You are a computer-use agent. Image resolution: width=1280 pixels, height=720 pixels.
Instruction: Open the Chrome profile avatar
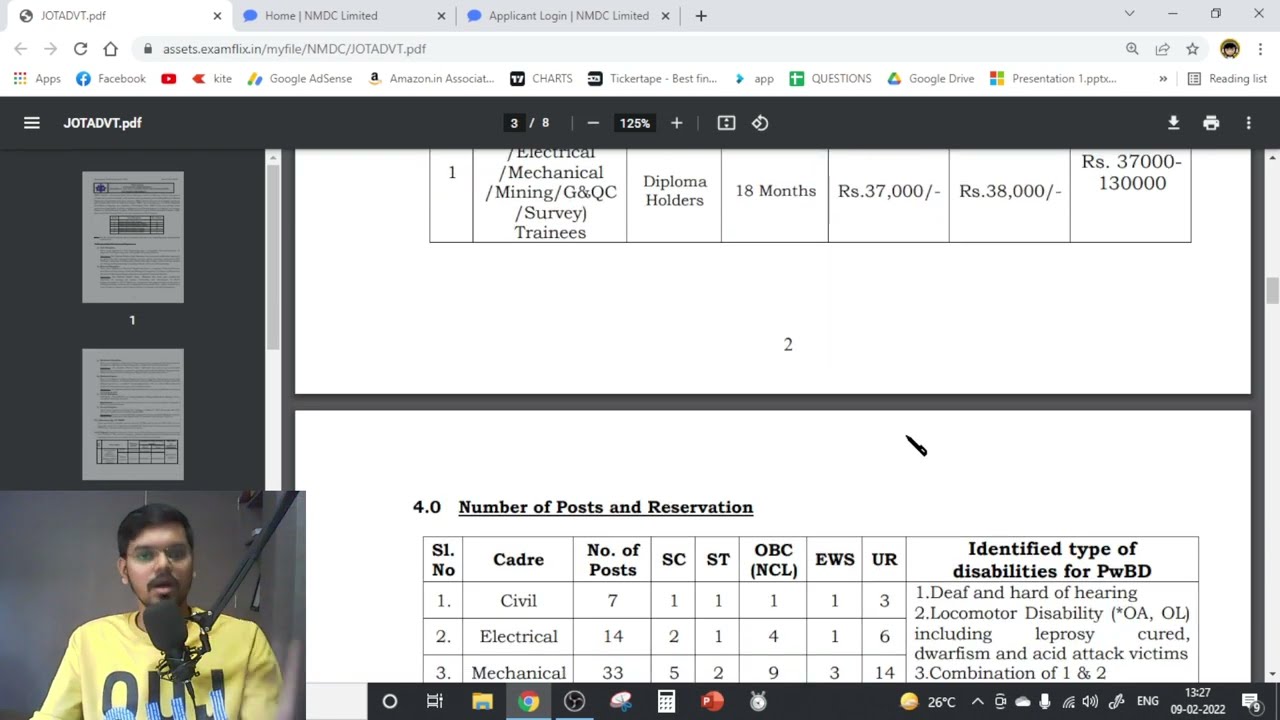click(x=1230, y=49)
